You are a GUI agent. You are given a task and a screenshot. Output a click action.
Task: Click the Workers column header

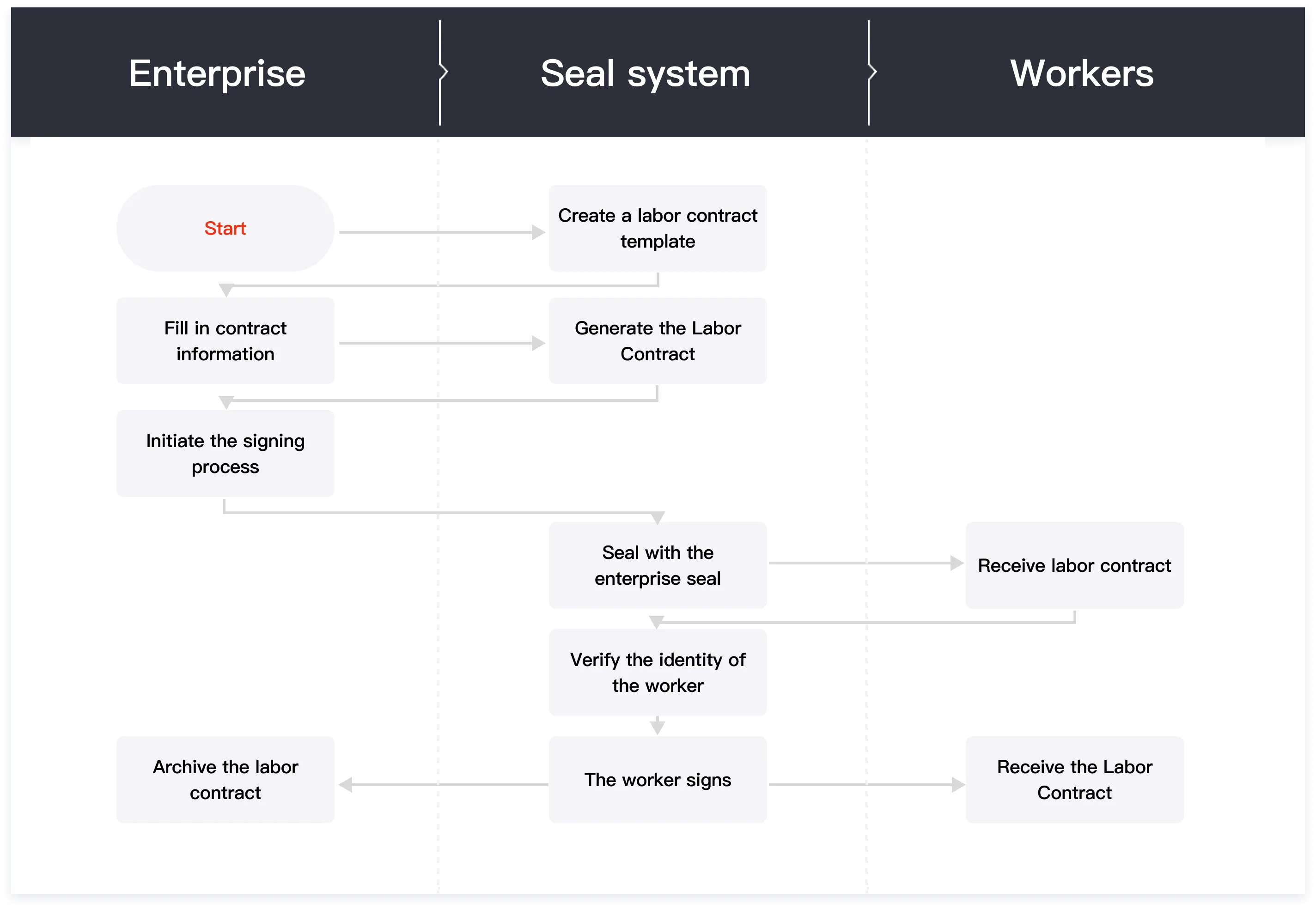[x=1081, y=73]
